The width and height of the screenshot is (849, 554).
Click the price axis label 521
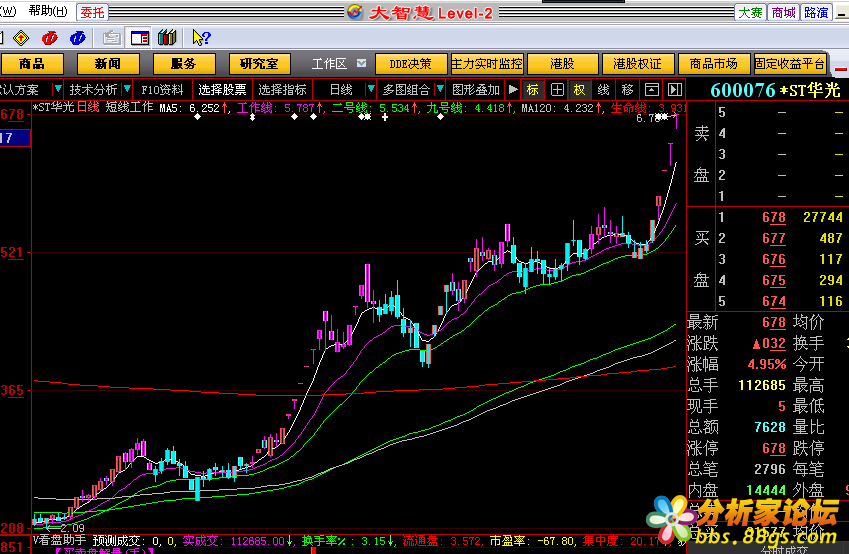12,253
